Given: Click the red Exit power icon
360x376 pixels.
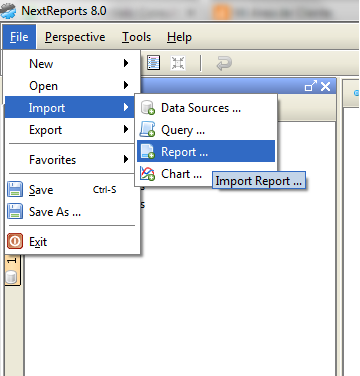Looking at the screenshot, I should [x=15, y=241].
